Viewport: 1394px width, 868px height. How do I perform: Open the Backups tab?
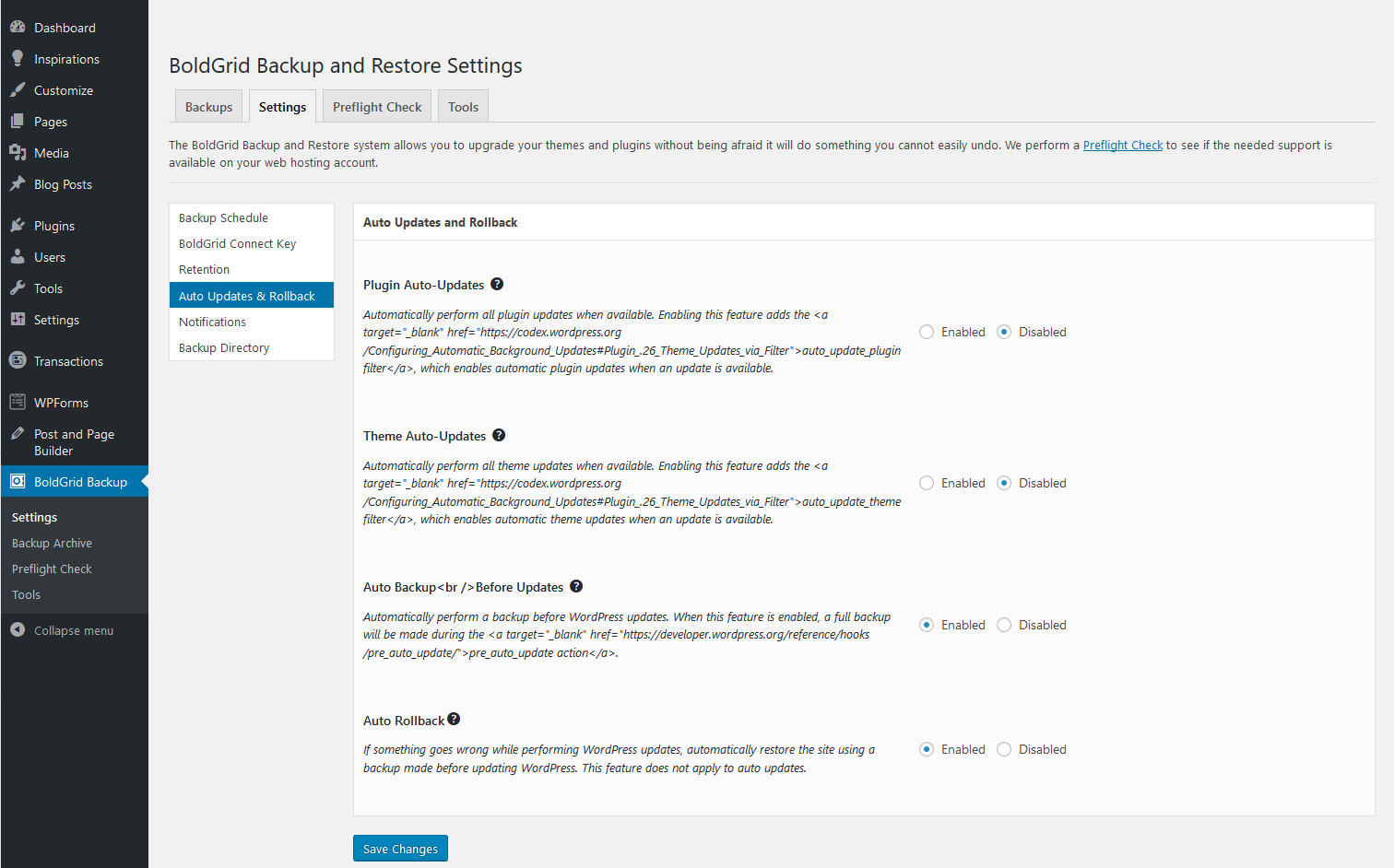208,107
